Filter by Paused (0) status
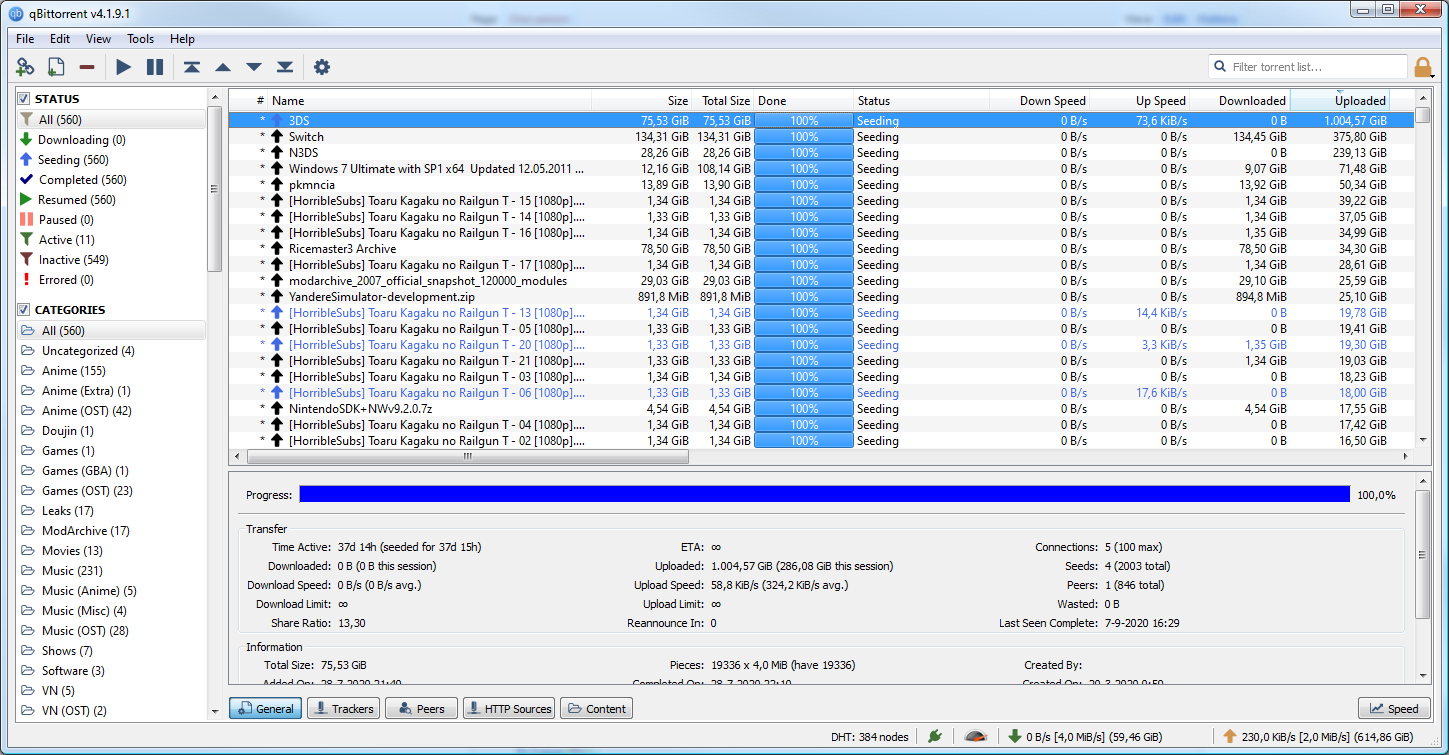 pos(55,220)
